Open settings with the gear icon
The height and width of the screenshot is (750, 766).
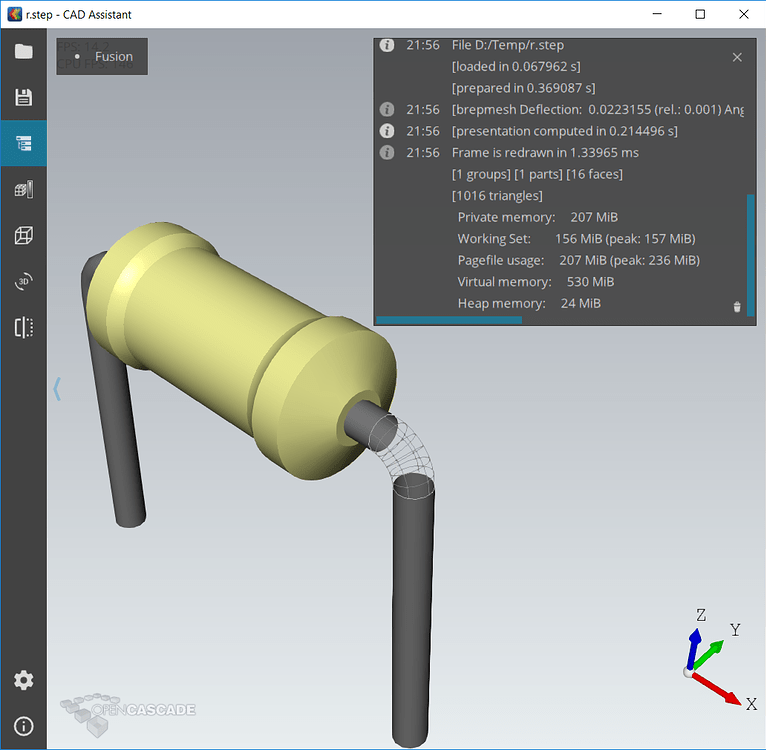coord(23,680)
